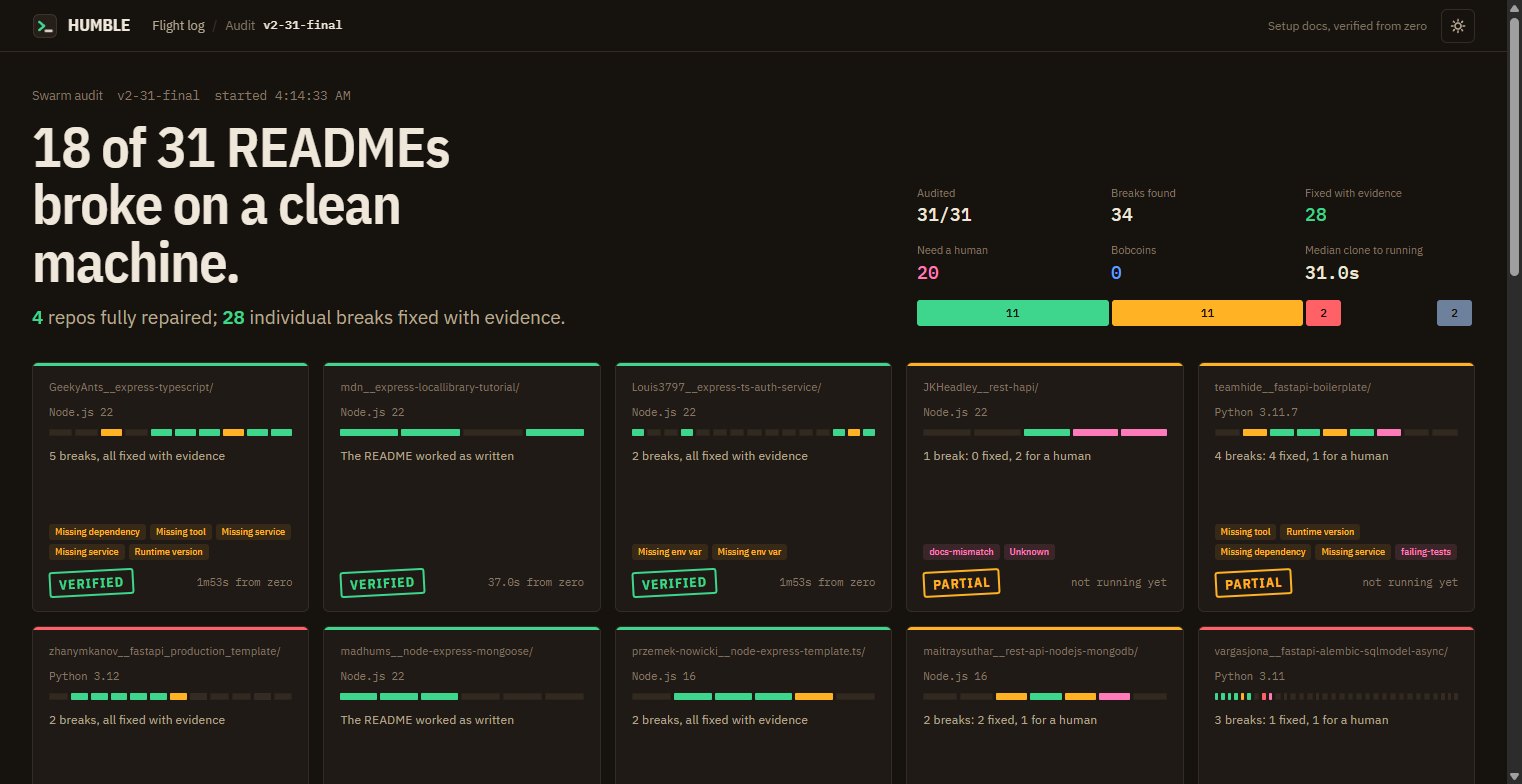Click the VERIFIED stamp on GeekyAnts card
1522x784 pixels.
pos(91,583)
